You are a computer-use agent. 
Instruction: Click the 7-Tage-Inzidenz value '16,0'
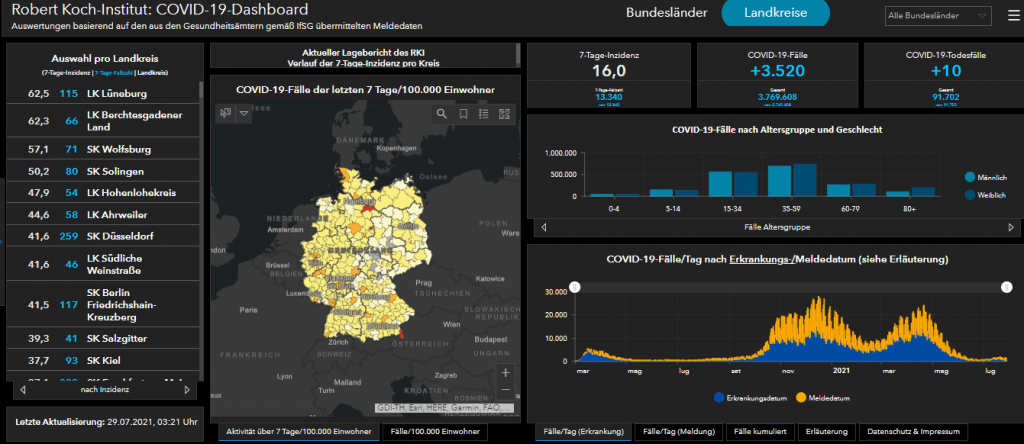click(609, 71)
